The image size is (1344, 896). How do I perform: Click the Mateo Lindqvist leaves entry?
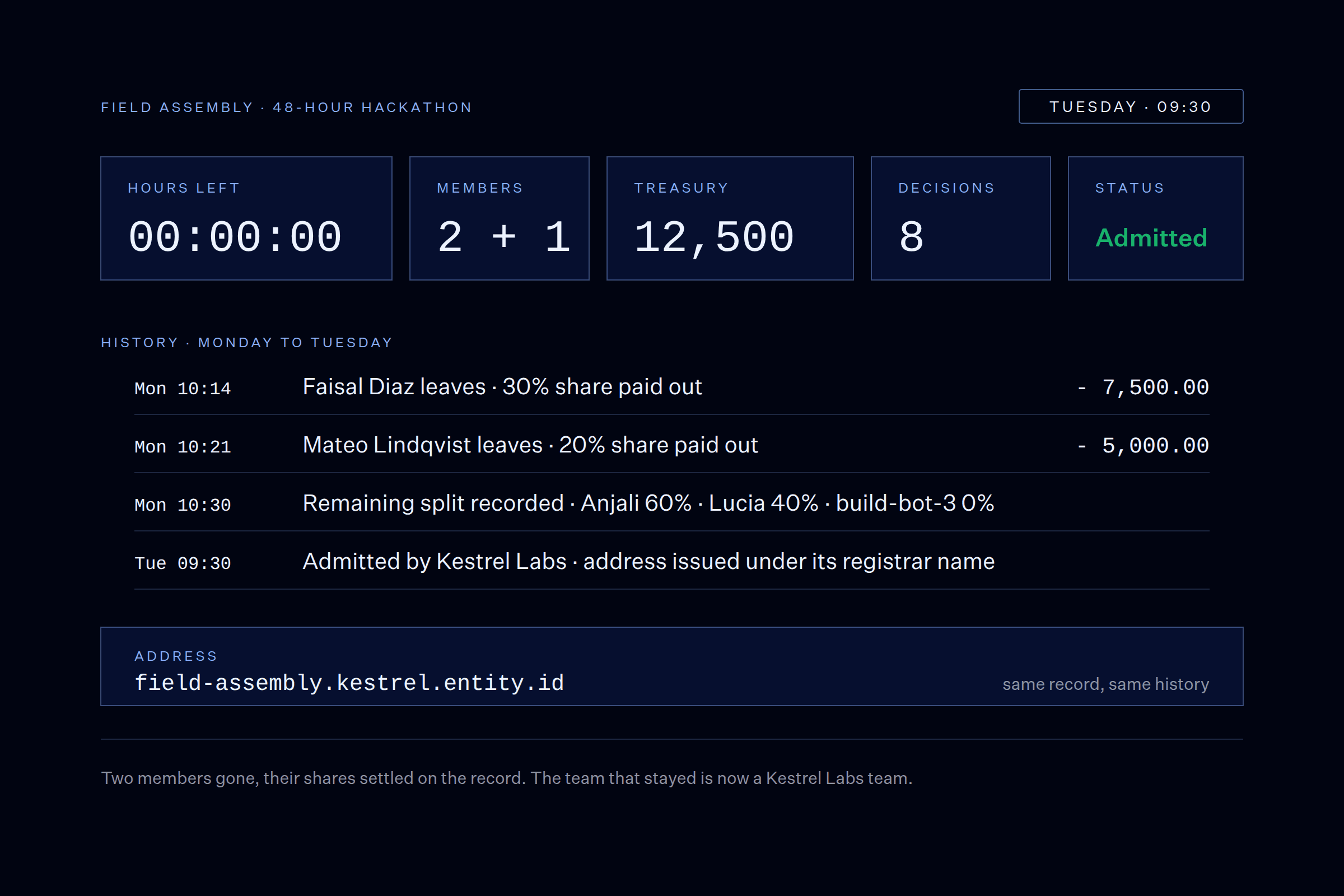(x=530, y=445)
